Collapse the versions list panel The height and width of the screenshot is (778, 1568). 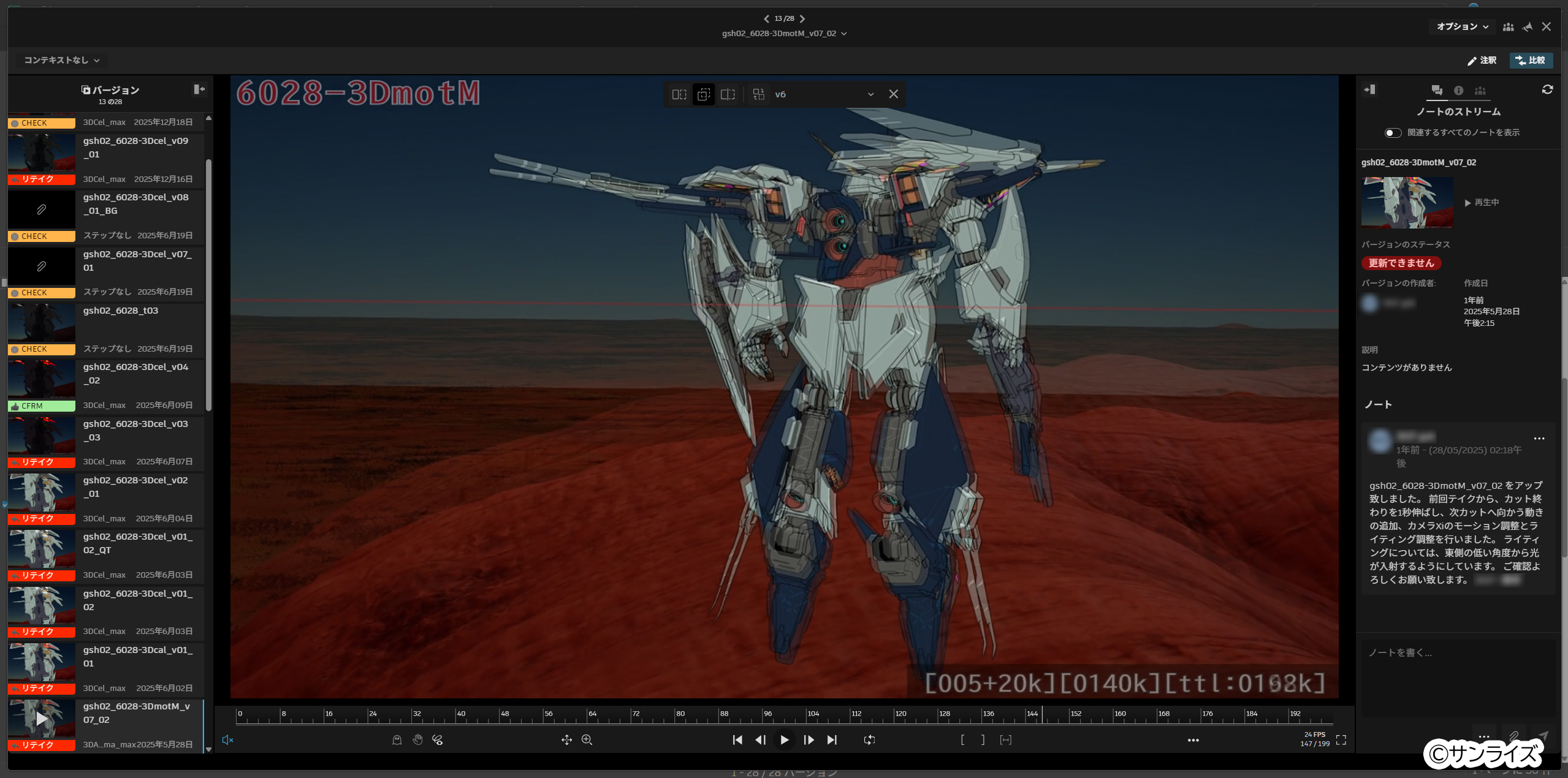(199, 89)
